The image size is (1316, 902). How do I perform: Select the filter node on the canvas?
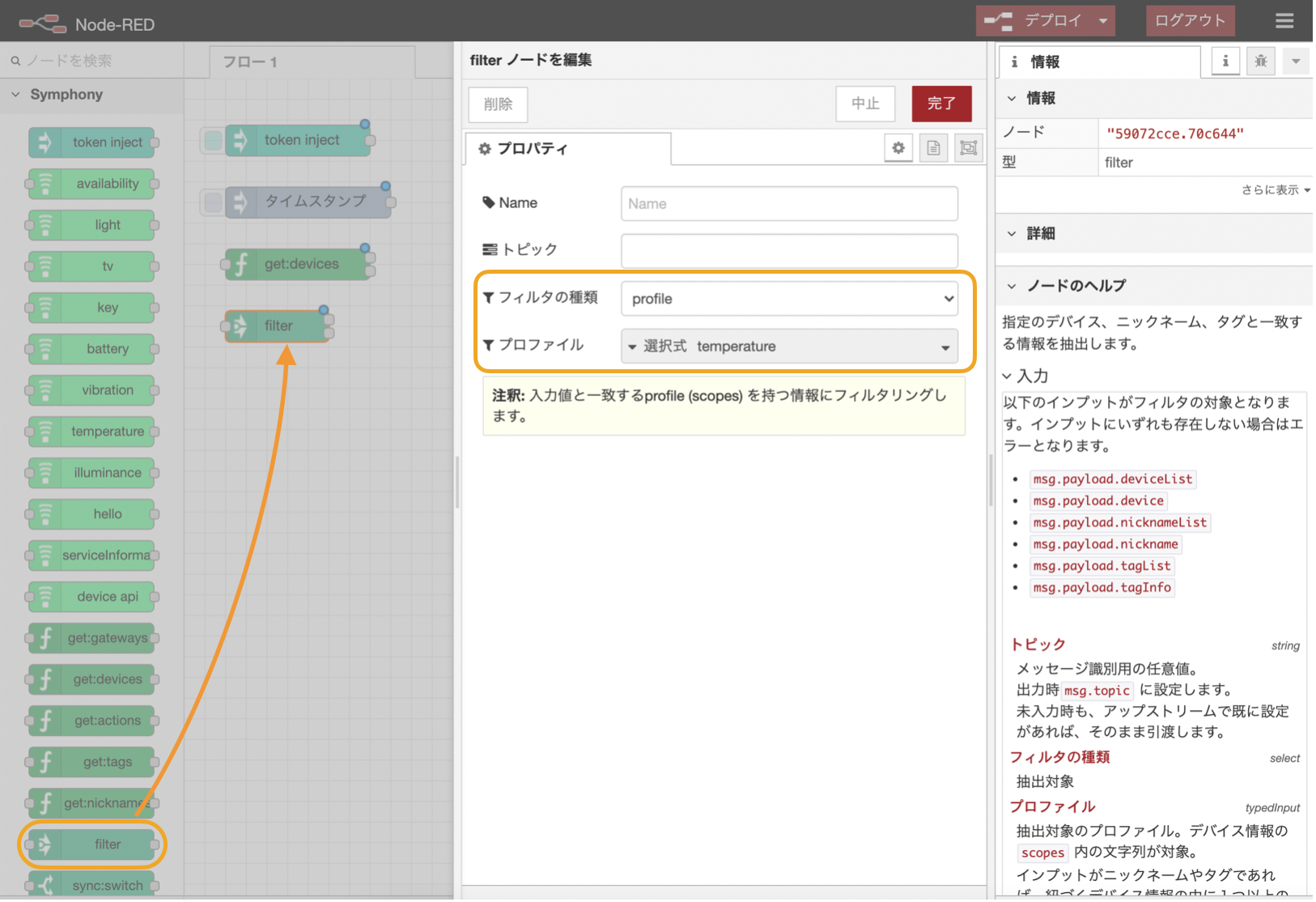277,326
